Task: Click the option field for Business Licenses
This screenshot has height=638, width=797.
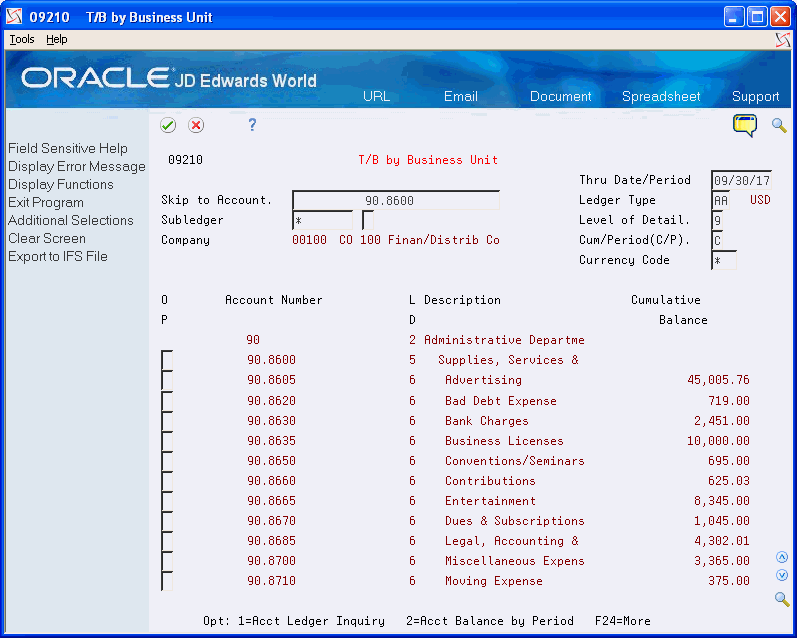Action: pyautogui.click(x=167, y=441)
